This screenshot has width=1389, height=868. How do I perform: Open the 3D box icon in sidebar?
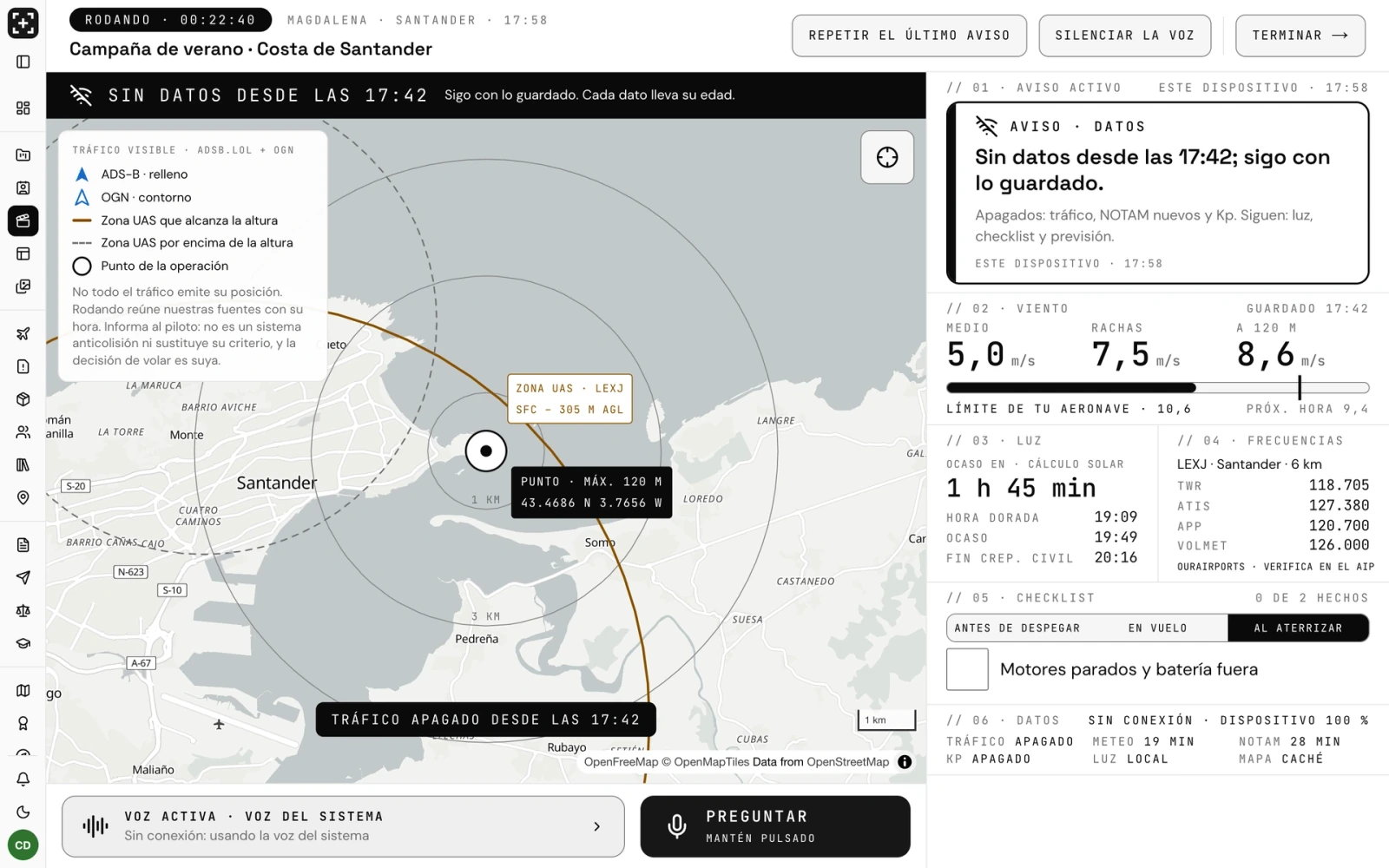coord(23,399)
